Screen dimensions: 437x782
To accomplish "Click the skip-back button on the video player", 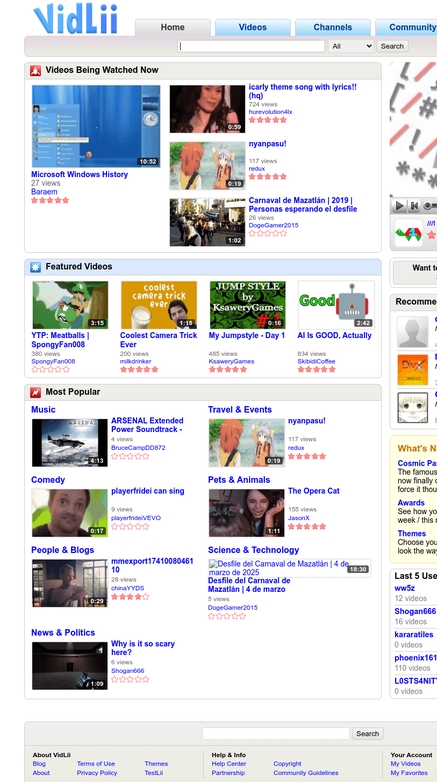I will click(x=414, y=205).
